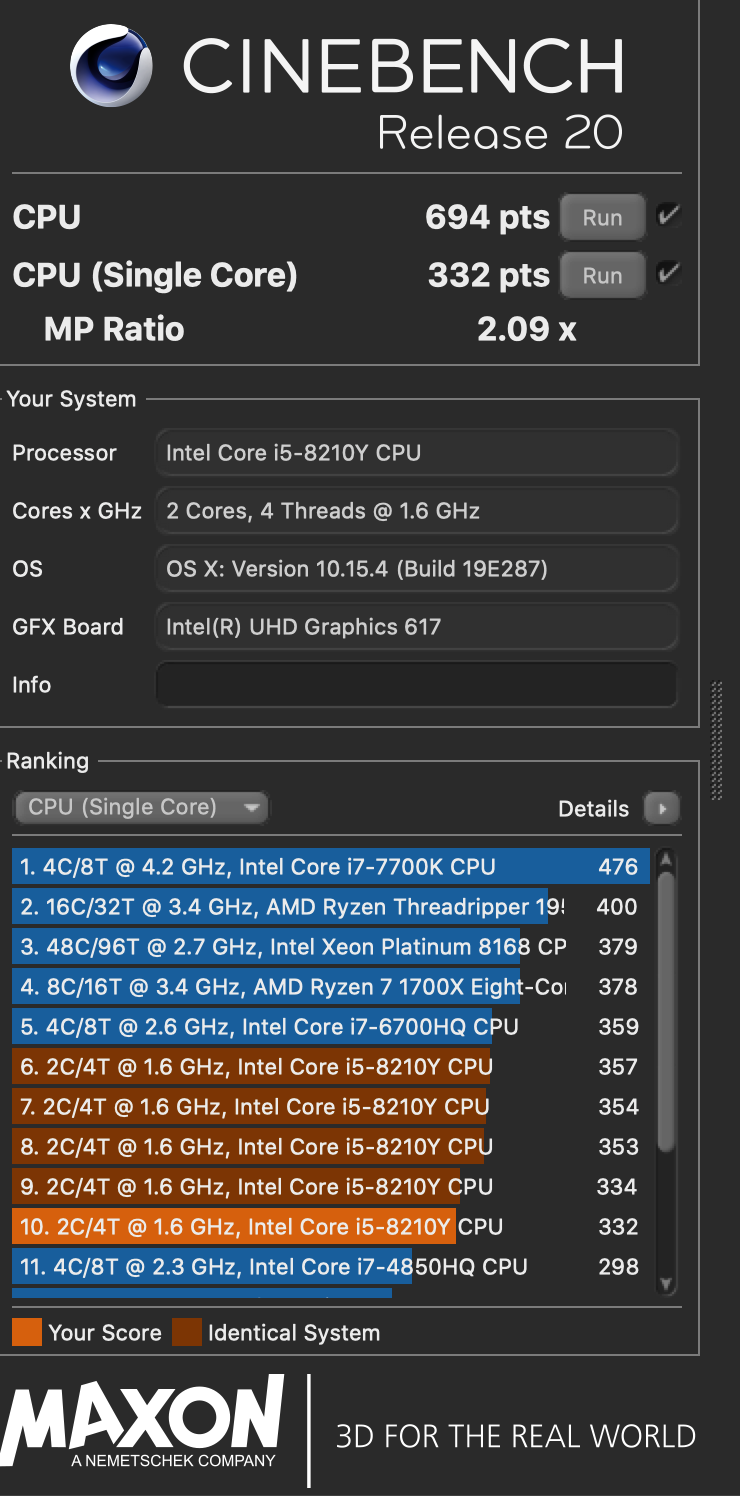The height and width of the screenshot is (1496, 740).
Task: Click the MP Ratio 2.09 x value
Action: pos(527,329)
